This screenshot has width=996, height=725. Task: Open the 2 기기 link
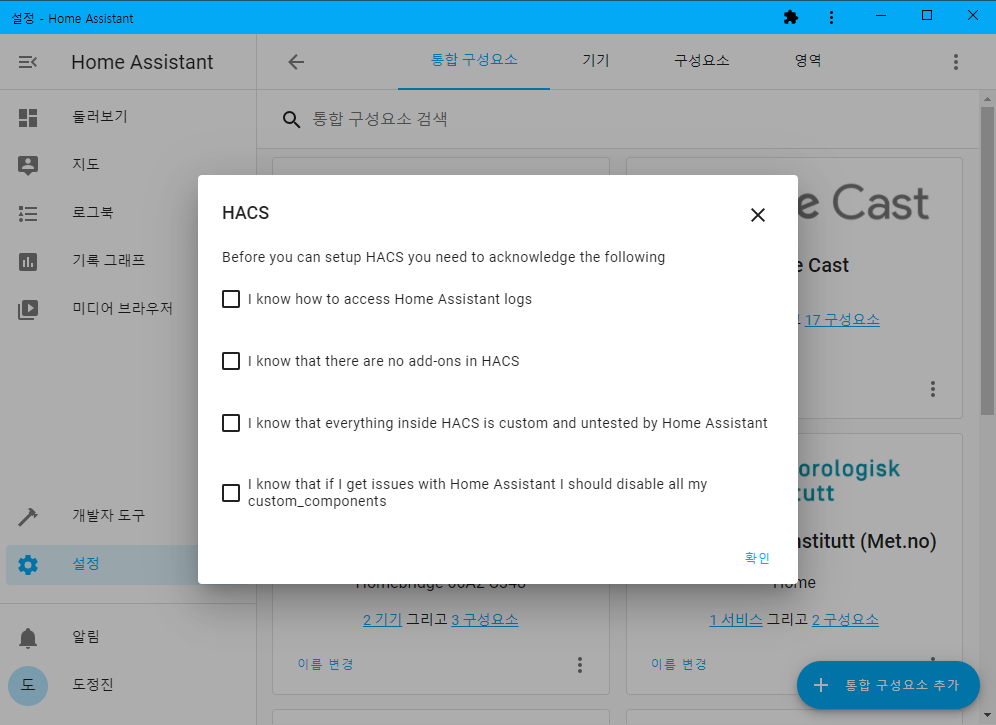[x=382, y=620]
